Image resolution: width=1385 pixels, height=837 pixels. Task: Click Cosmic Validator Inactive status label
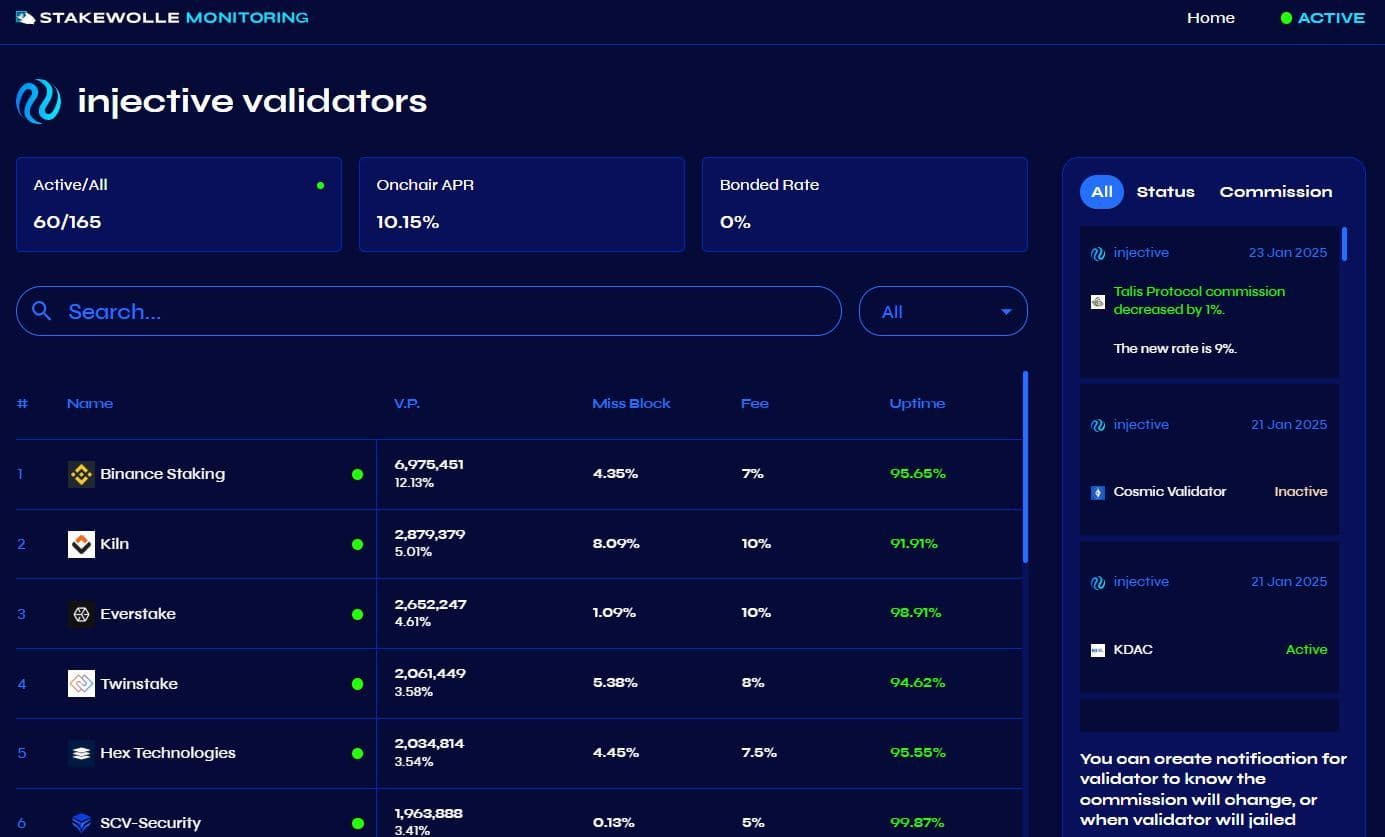(x=1301, y=492)
